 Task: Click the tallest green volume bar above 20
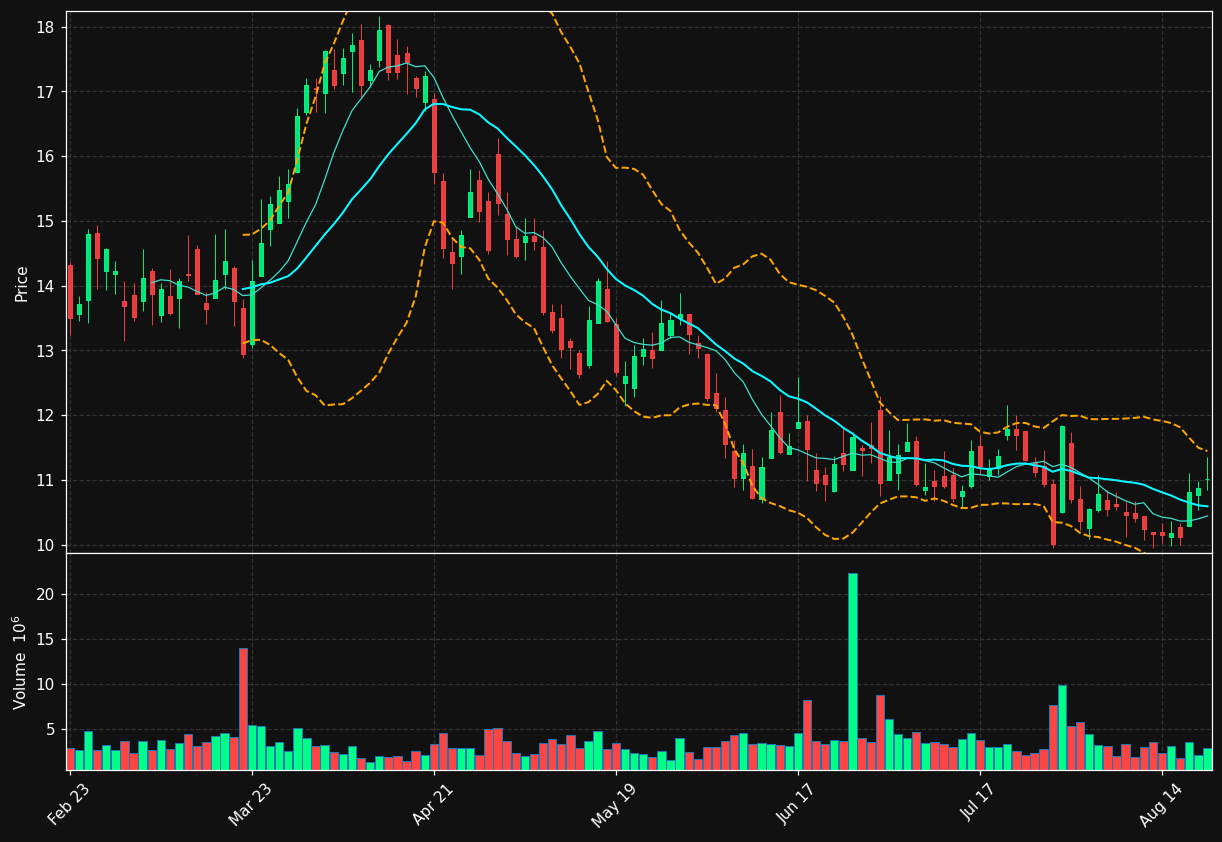coord(853,671)
